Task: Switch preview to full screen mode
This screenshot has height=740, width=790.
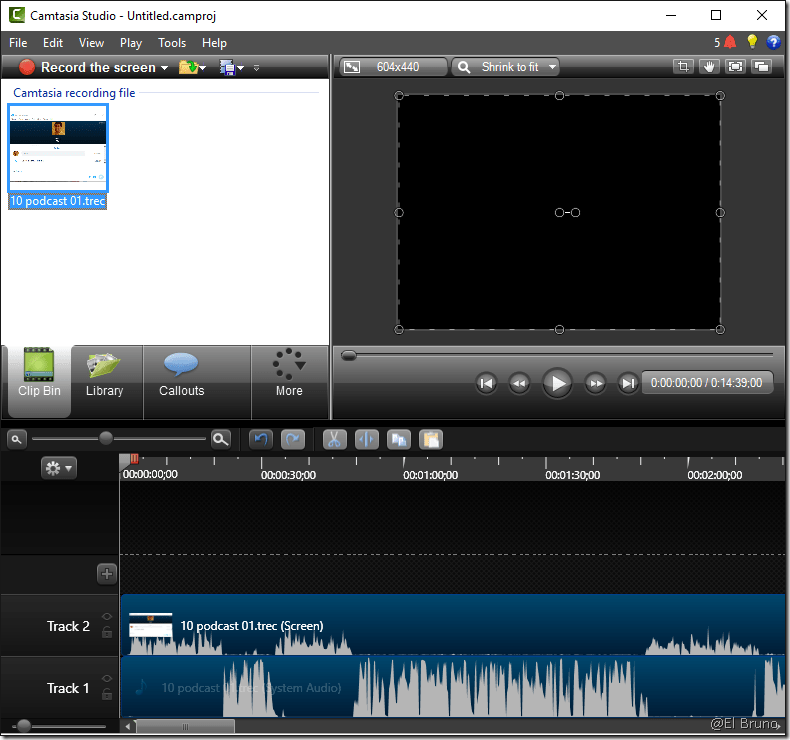Action: point(735,67)
